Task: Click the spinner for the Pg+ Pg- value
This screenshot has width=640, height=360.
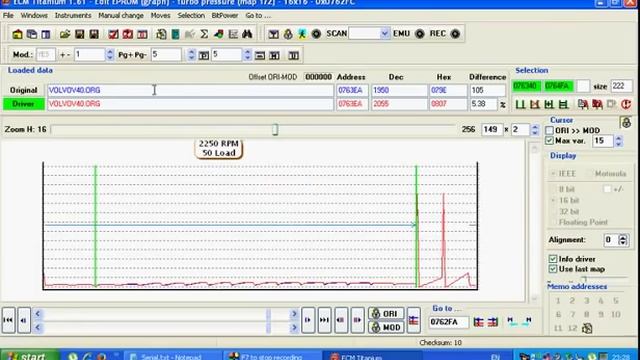Action: (191, 55)
